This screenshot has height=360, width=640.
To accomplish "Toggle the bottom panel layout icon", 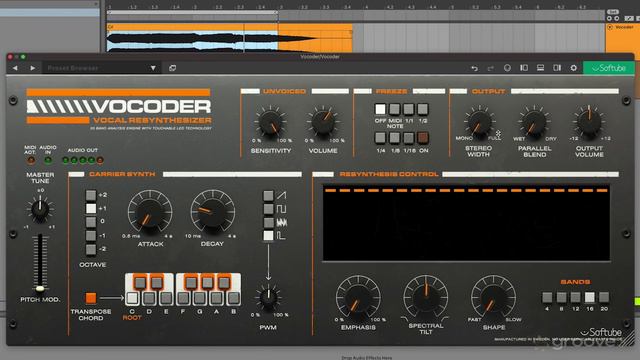I will 540,68.
